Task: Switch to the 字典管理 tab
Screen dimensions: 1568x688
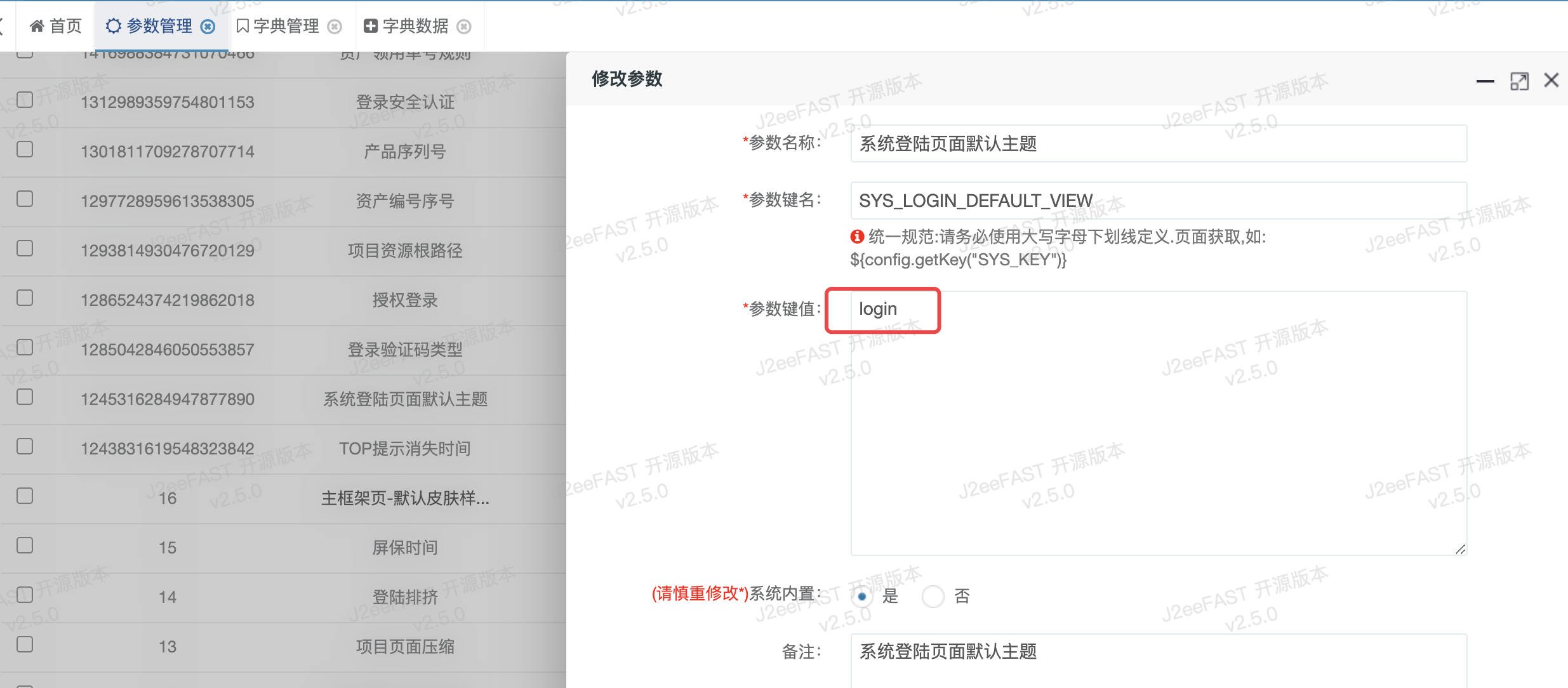Action: point(286,27)
